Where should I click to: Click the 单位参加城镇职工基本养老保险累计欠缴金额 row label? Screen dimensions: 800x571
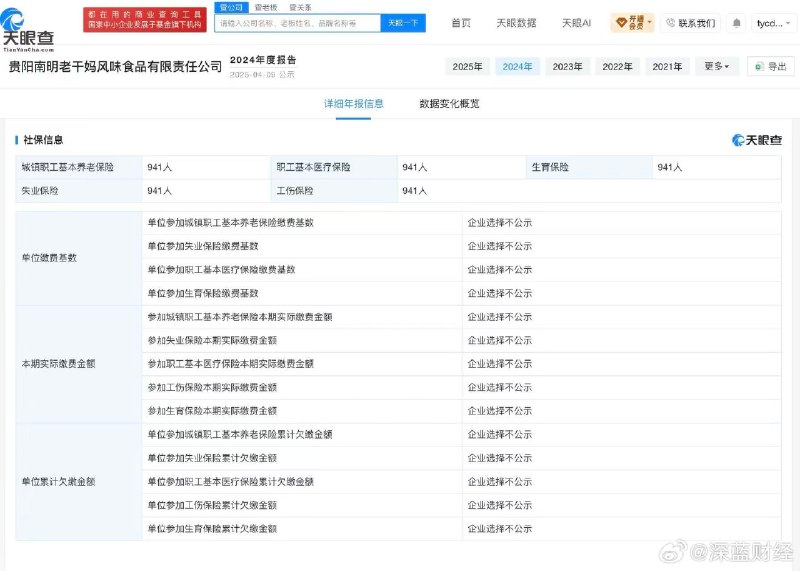240,434
